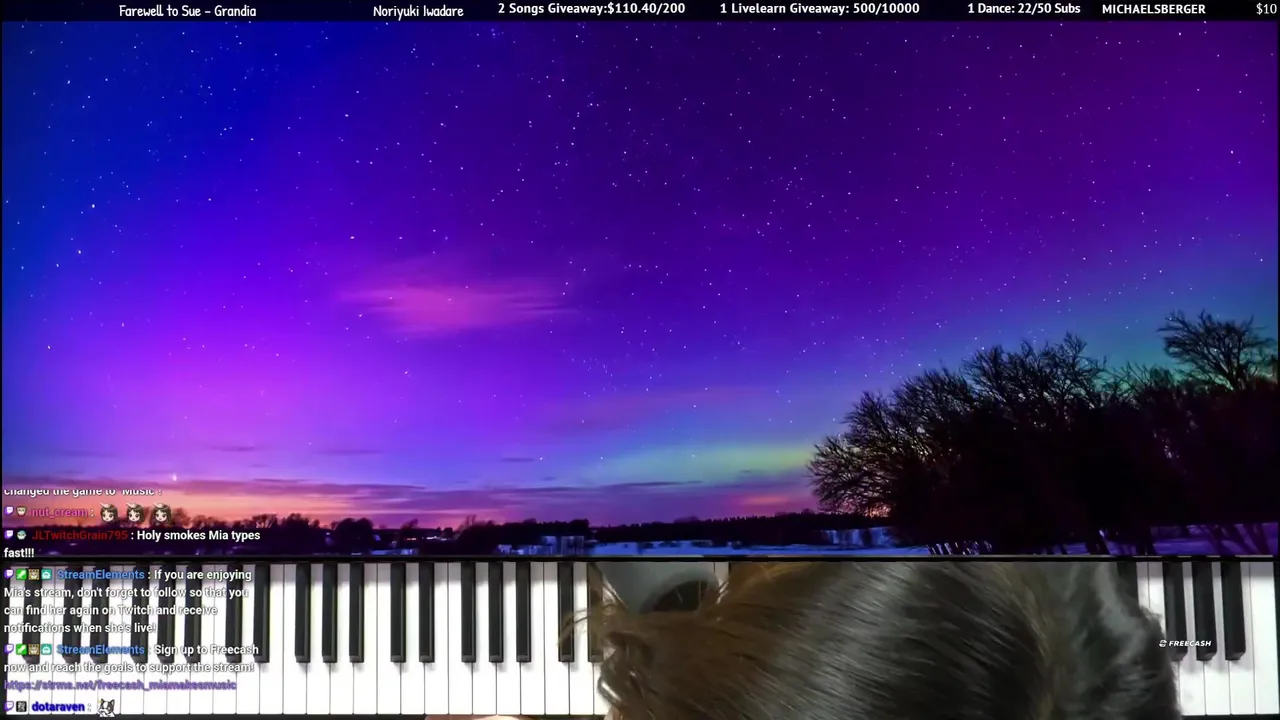Click the dotaraven username in chat
The height and width of the screenshot is (720, 1280).
58,707
